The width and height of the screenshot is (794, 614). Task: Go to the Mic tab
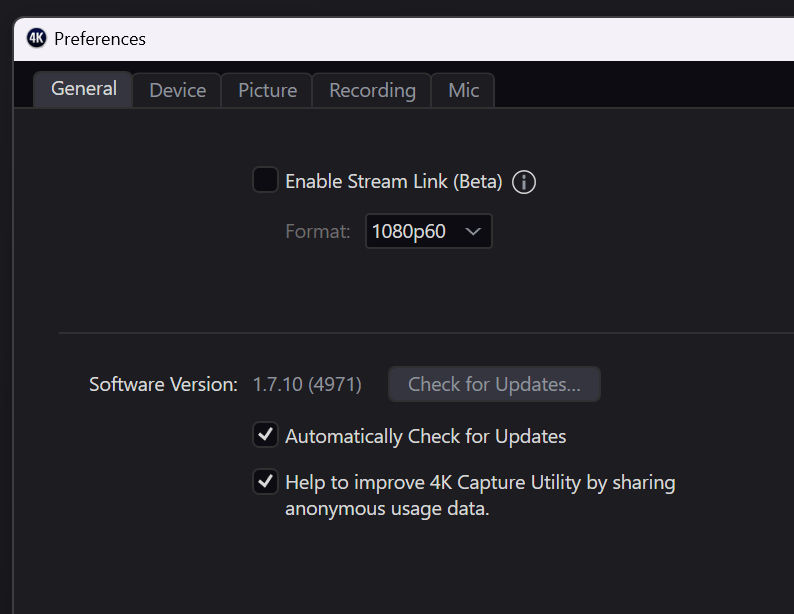click(x=463, y=90)
